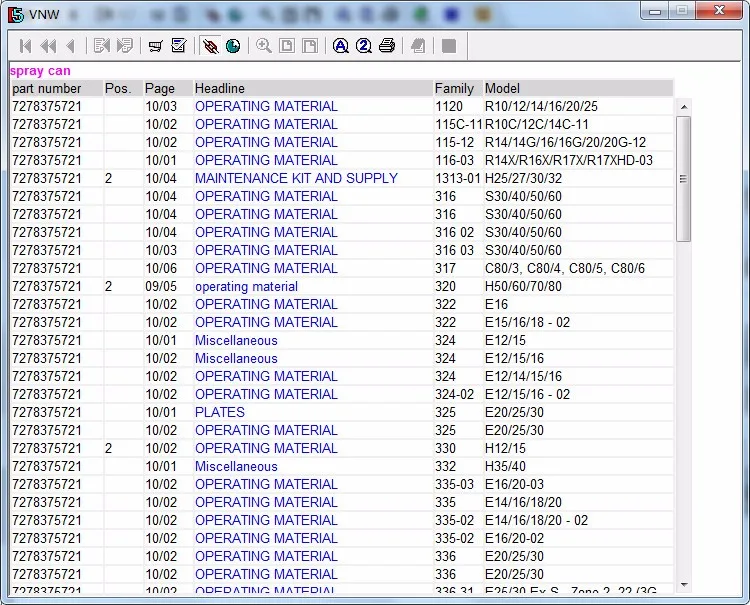
Task: Select family cell 1313-01
Action: (458, 178)
